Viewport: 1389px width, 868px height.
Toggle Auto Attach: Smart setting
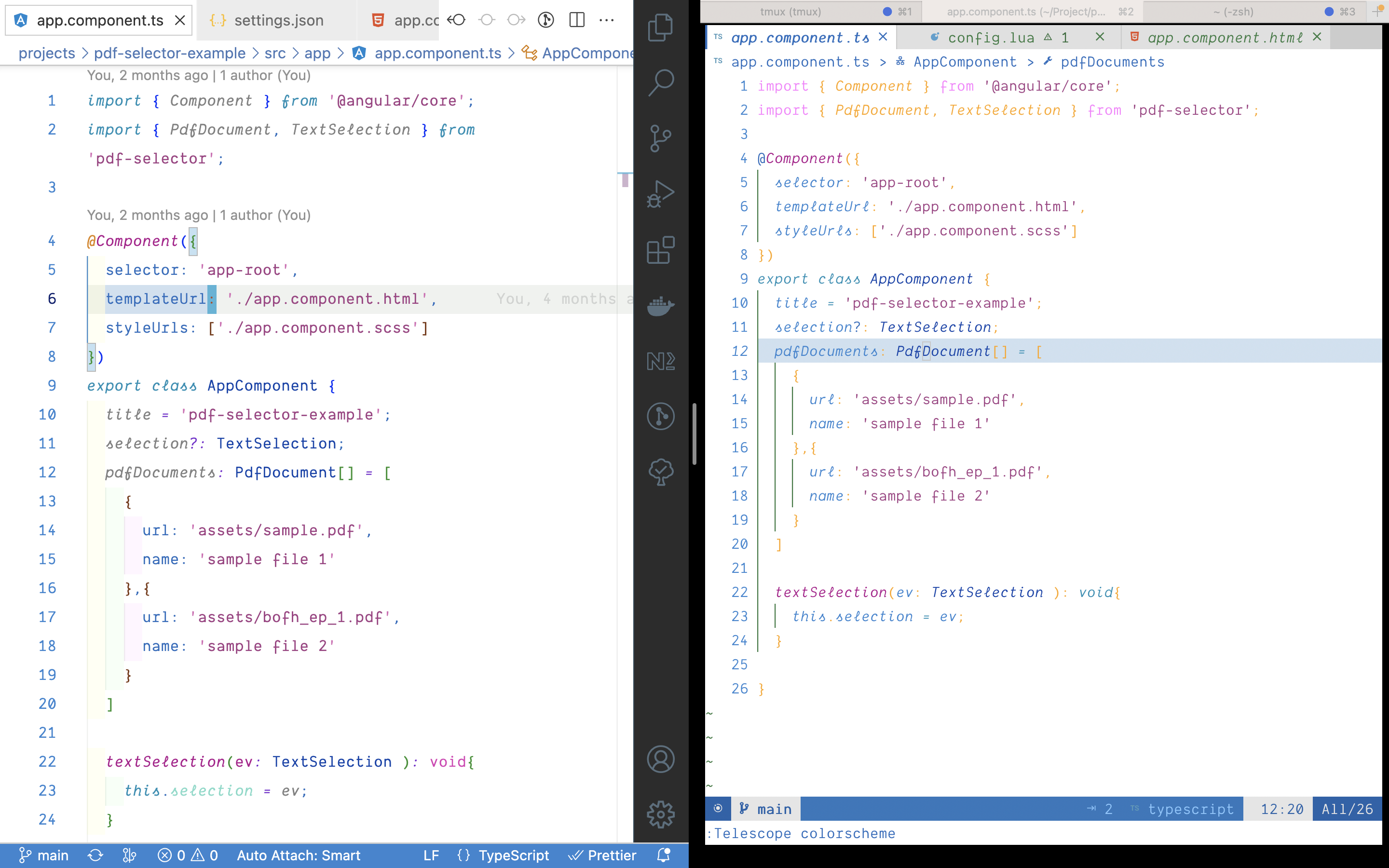coord(299,855)
